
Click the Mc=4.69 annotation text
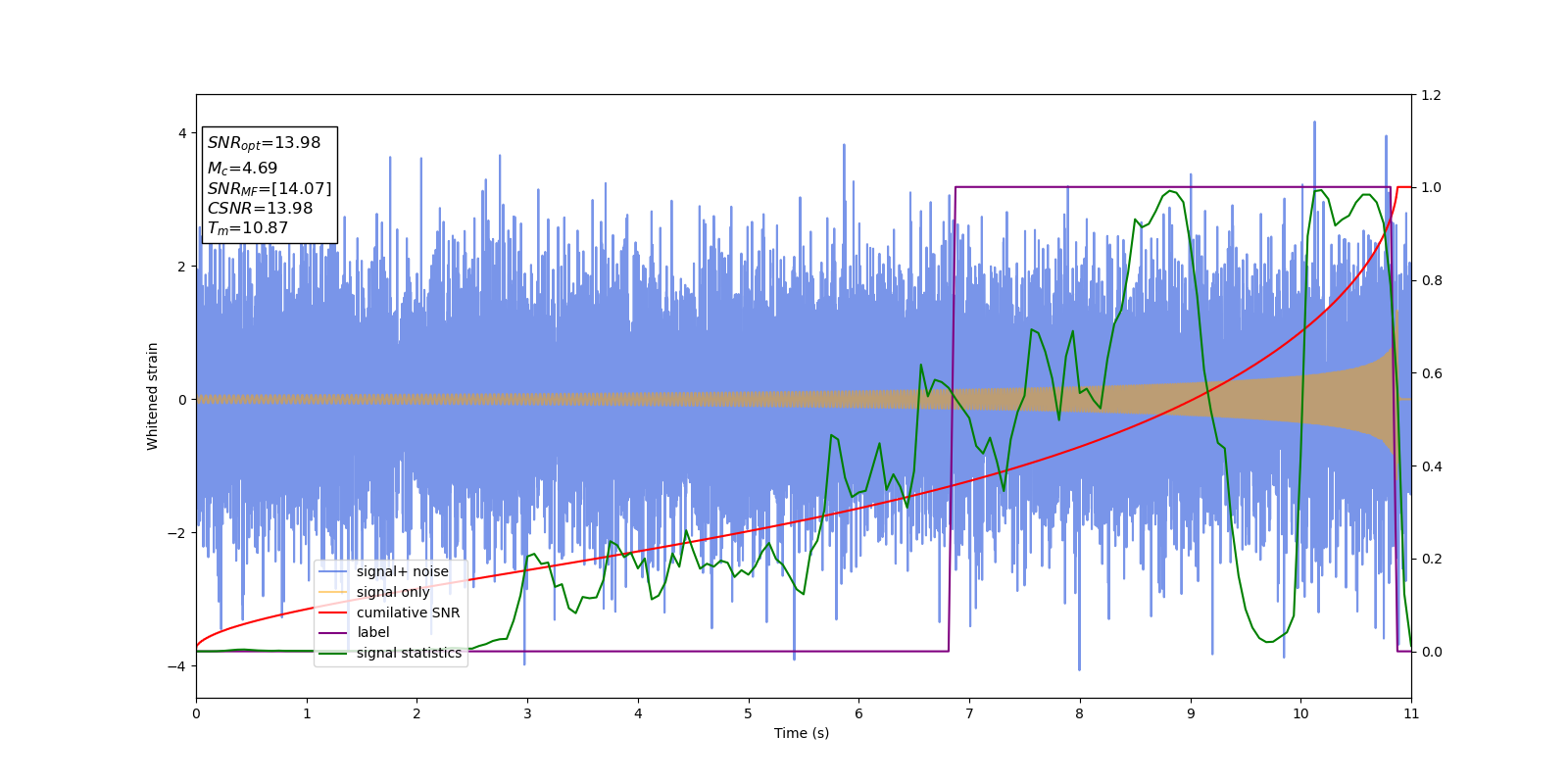pos(242,169)
